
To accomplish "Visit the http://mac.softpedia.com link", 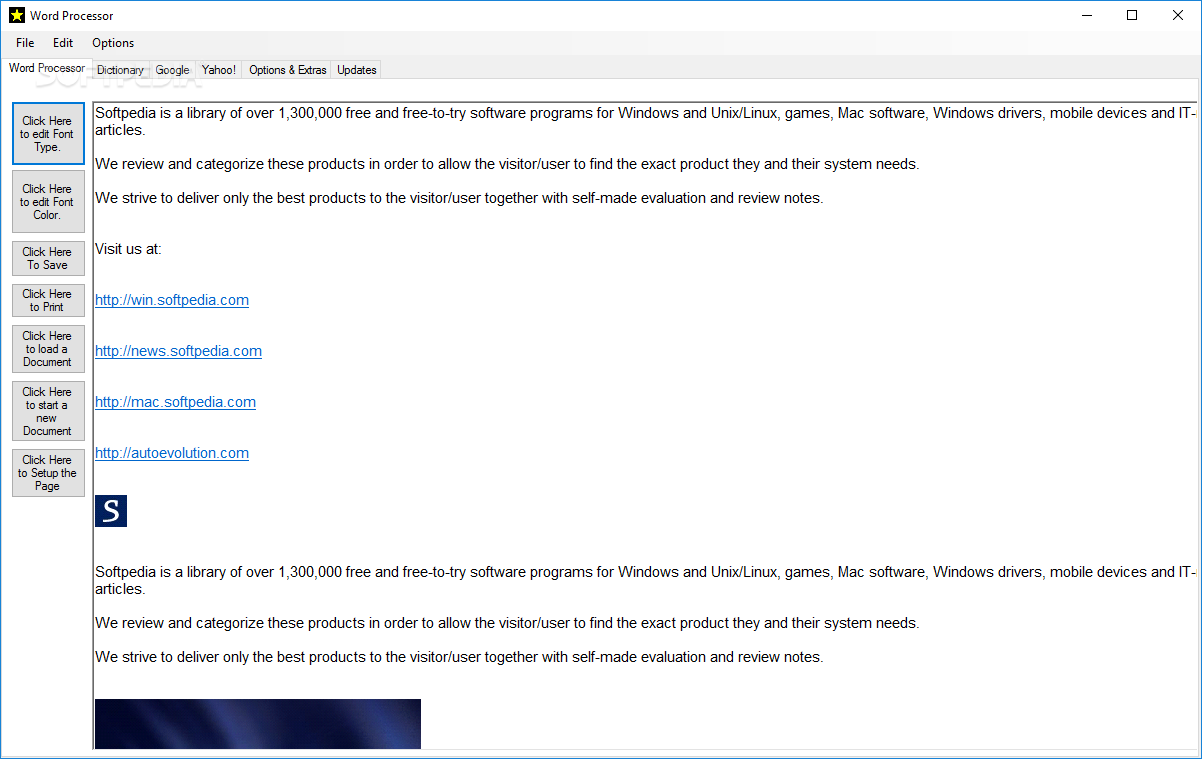I will [x=175, y=402].
